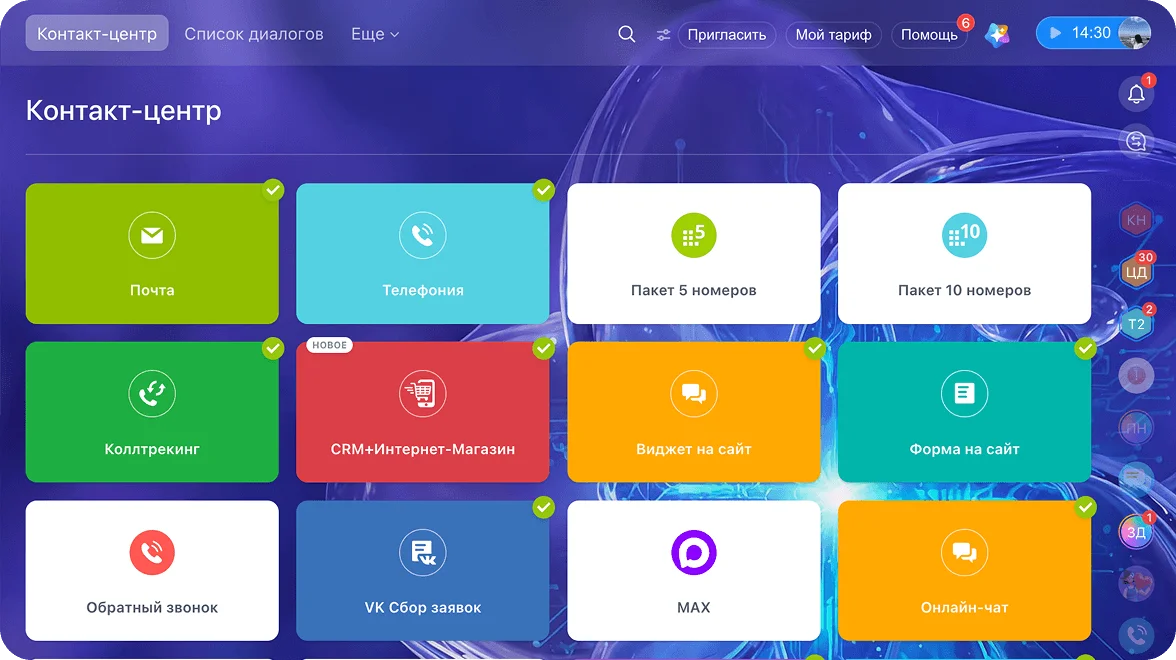This screenshot has width=1176, height=660.
Task: Open Мой тариф
Action: [833, 34]
